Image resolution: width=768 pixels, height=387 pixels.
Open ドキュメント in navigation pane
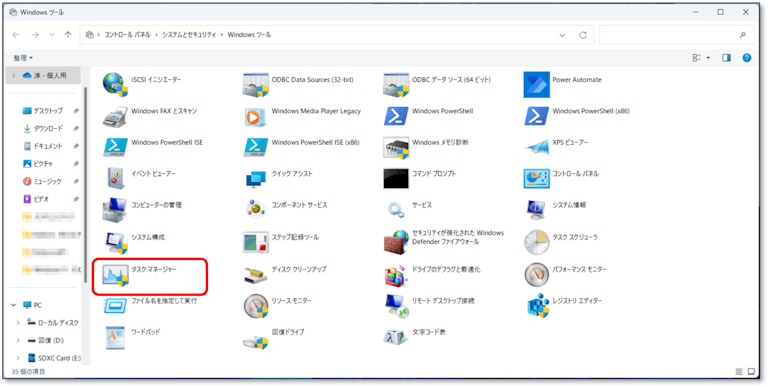(48, 146)
